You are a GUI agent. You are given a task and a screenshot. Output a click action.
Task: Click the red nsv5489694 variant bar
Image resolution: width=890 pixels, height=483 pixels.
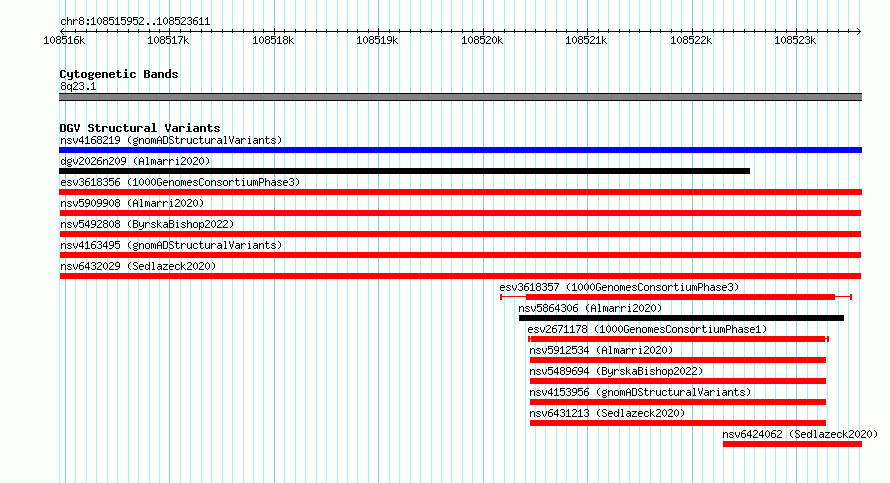(x=678, y=381)
